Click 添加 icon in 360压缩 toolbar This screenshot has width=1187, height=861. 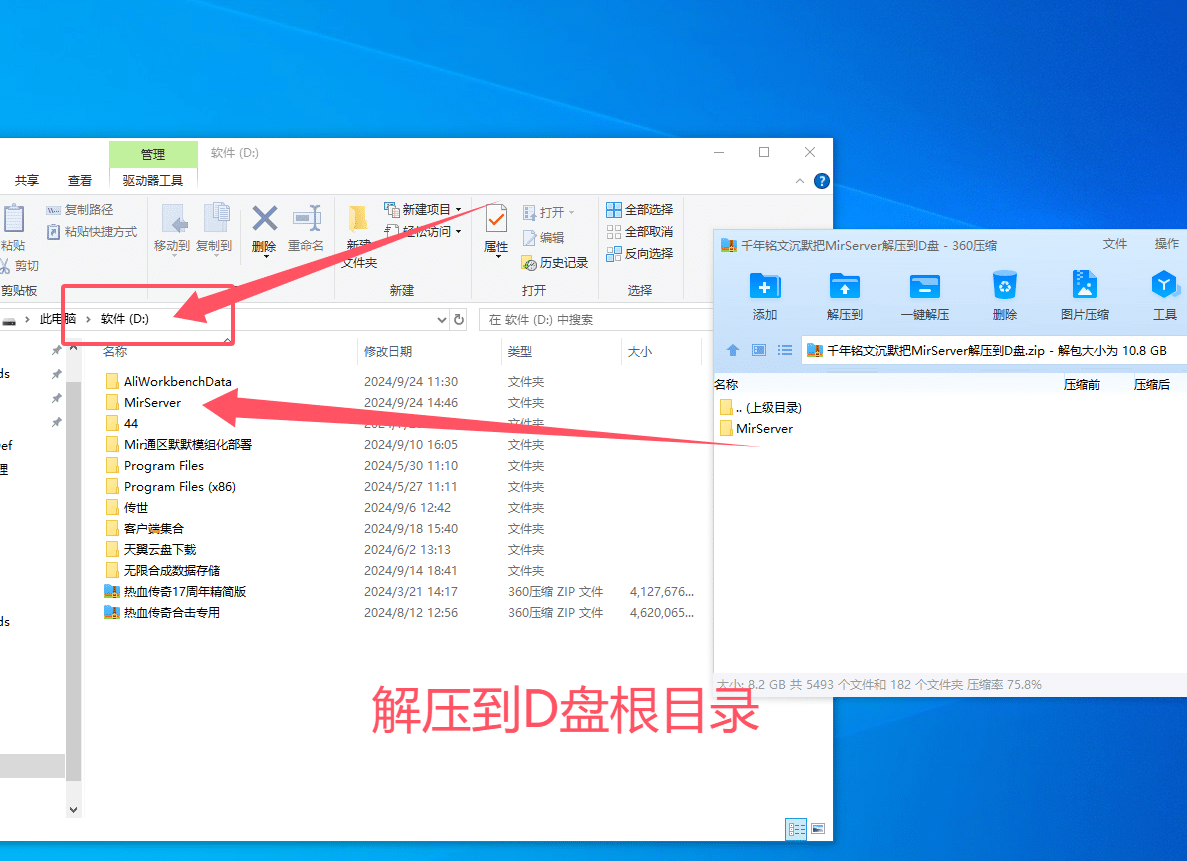(x=765, y=286)
